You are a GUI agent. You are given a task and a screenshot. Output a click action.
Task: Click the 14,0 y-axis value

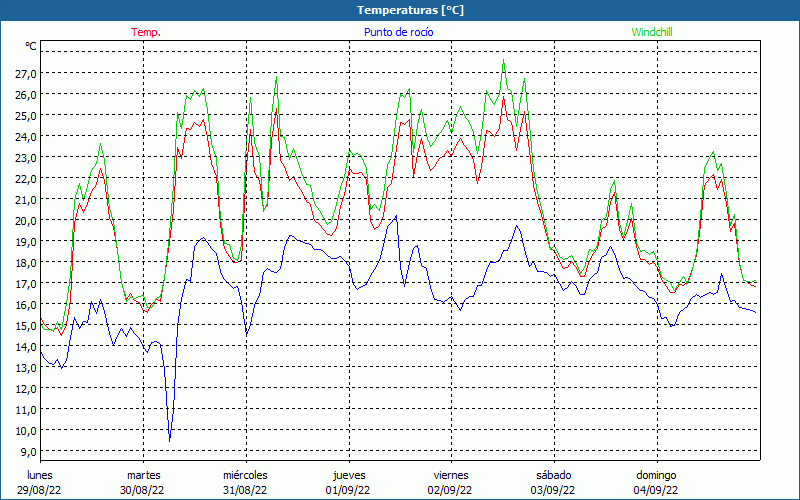coord(26,346)
